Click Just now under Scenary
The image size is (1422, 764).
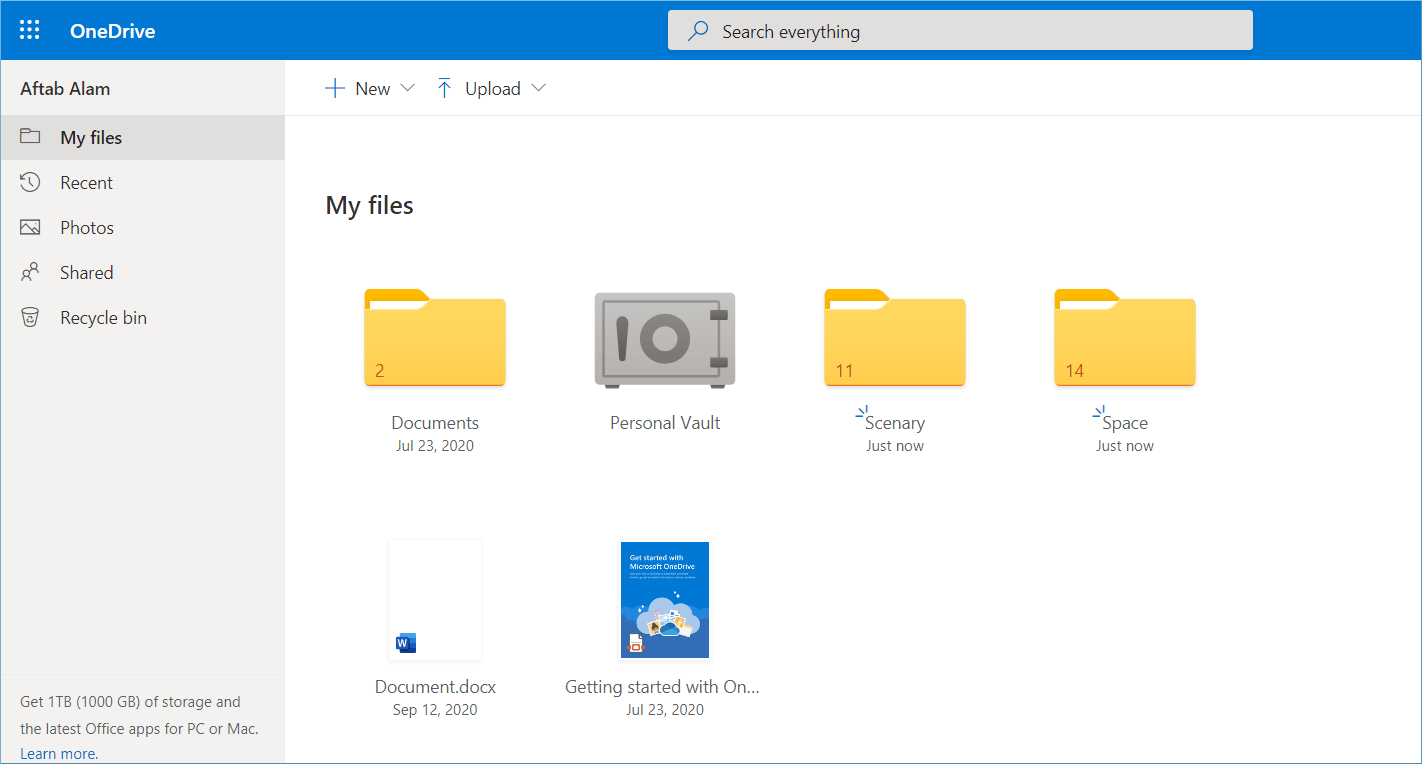[895, 446]
